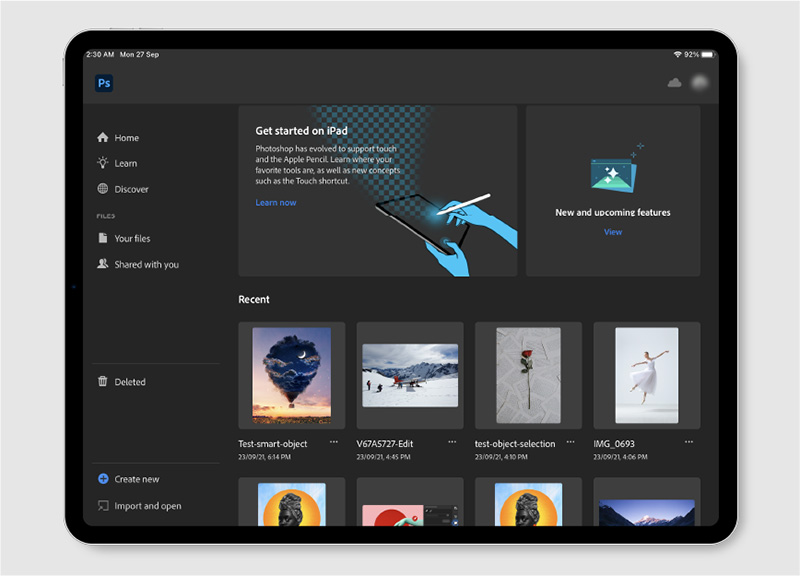This screenshot has width=800, height=576.
Task: Click the Create new plus icon
Action: click(x=103, y=479)
